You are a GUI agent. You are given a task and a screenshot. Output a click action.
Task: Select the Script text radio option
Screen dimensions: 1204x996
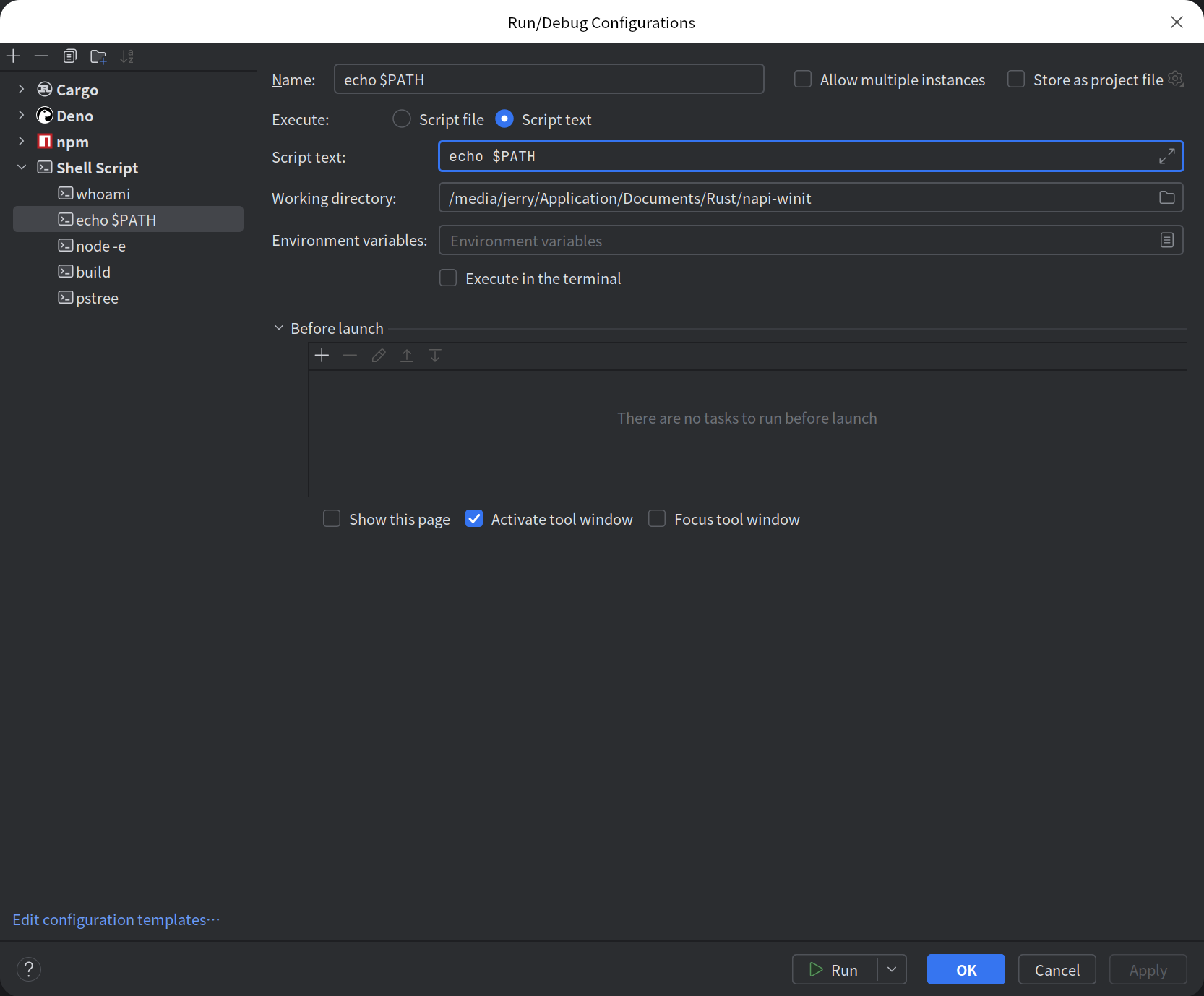pyautogui.click(x=504, y=119)
